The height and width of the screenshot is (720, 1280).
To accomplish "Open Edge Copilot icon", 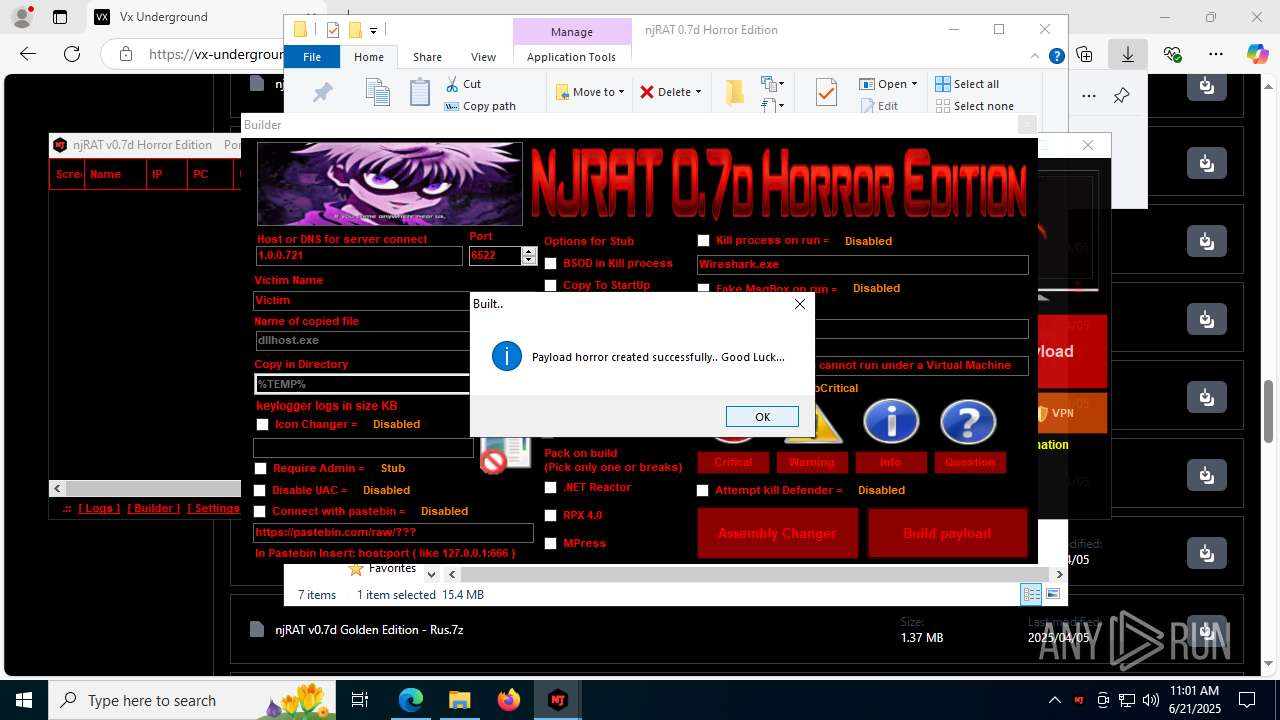I will point(1257,54).
